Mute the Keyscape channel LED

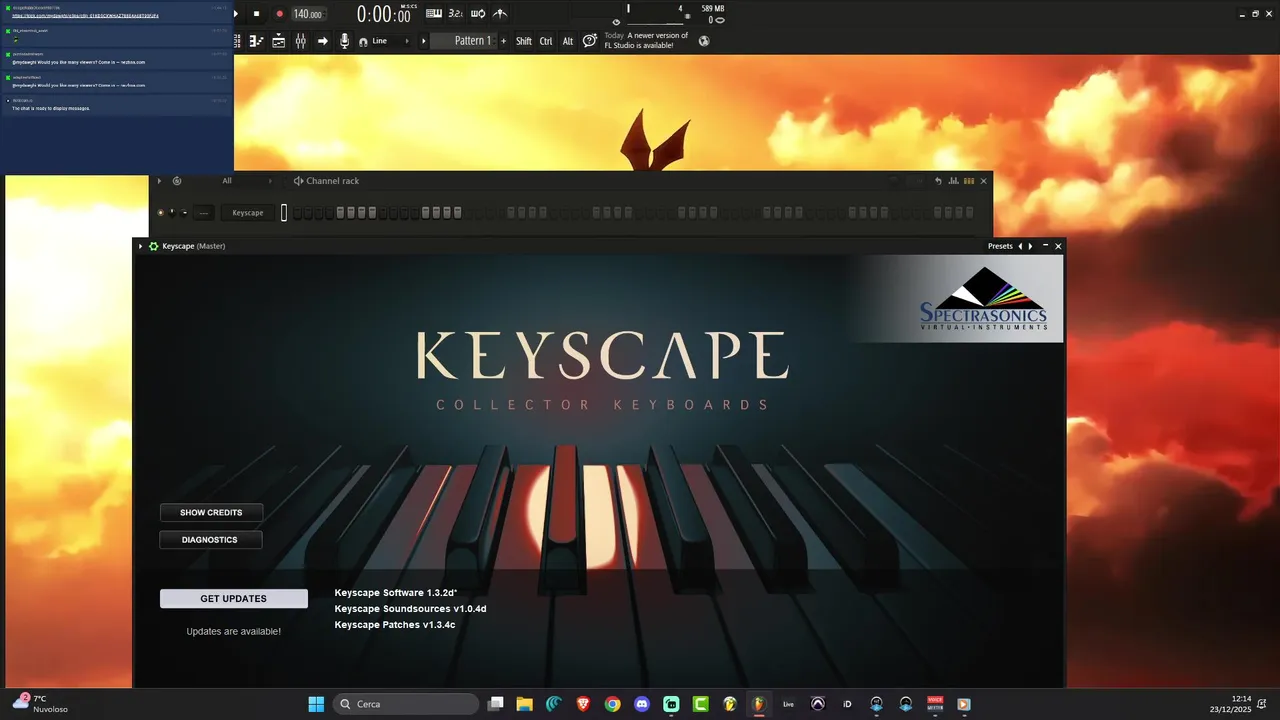point(160,212)
